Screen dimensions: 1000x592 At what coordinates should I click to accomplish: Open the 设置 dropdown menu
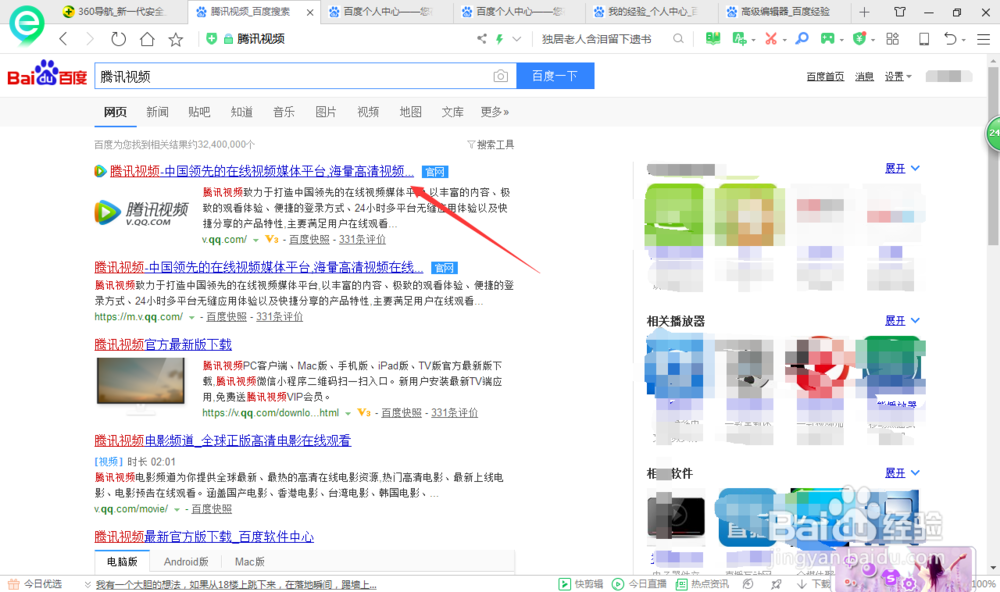point(898,77)
